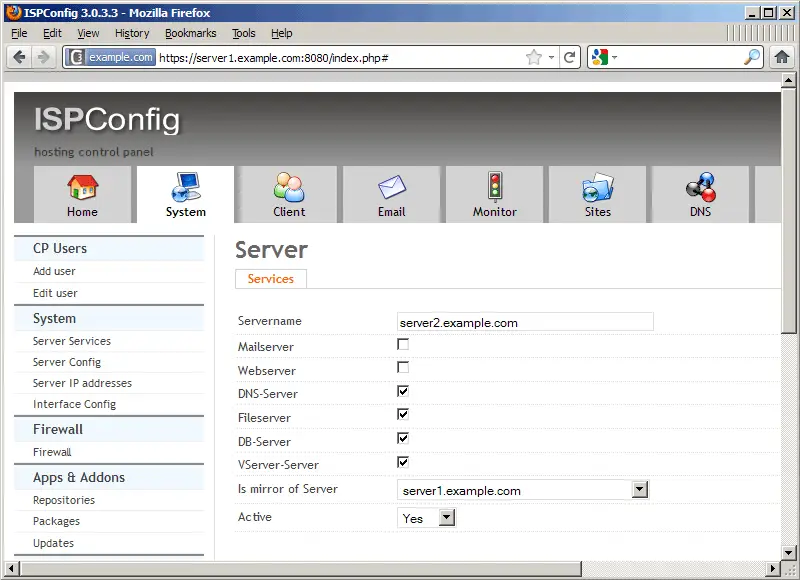
Task: Click the search magnifier icon
Action: 752,57
